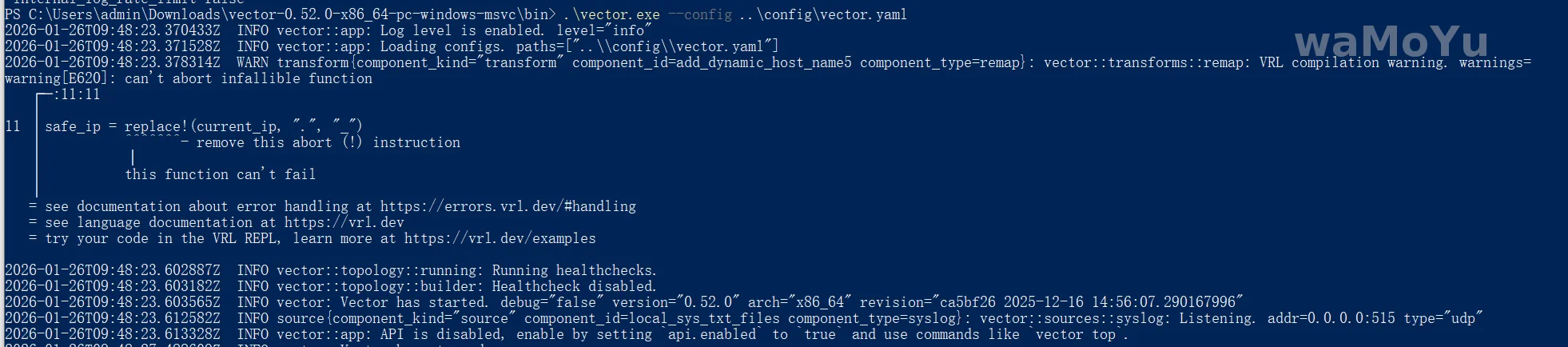Image resolution: width=1568 pixels, height=347 pixels.
Task: Click the replace! function call in code
Action: tap(156, 126)
